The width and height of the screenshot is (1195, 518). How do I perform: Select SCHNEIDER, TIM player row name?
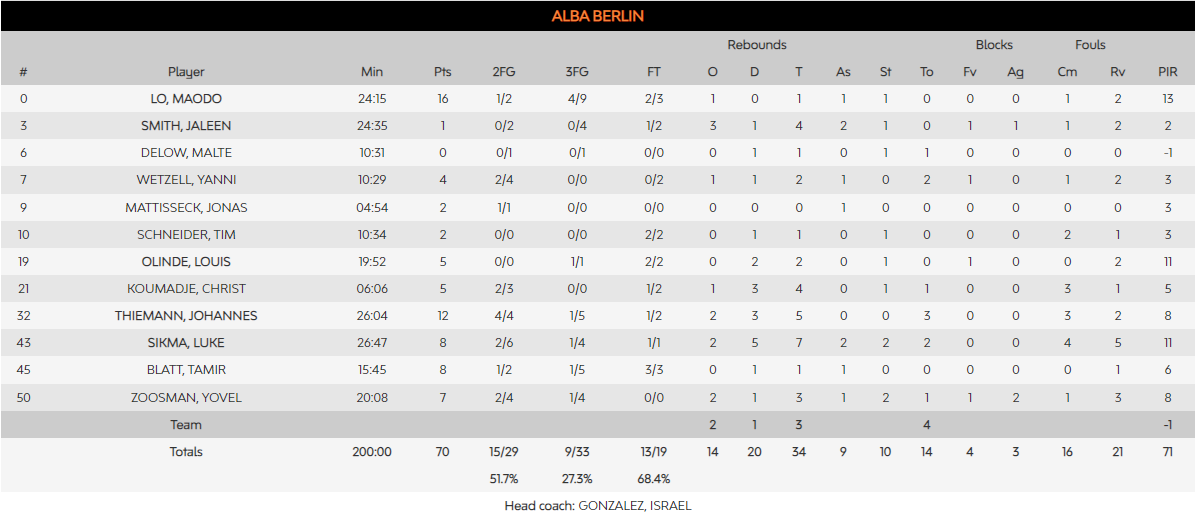pyautogui.click(x=186, y=235)
